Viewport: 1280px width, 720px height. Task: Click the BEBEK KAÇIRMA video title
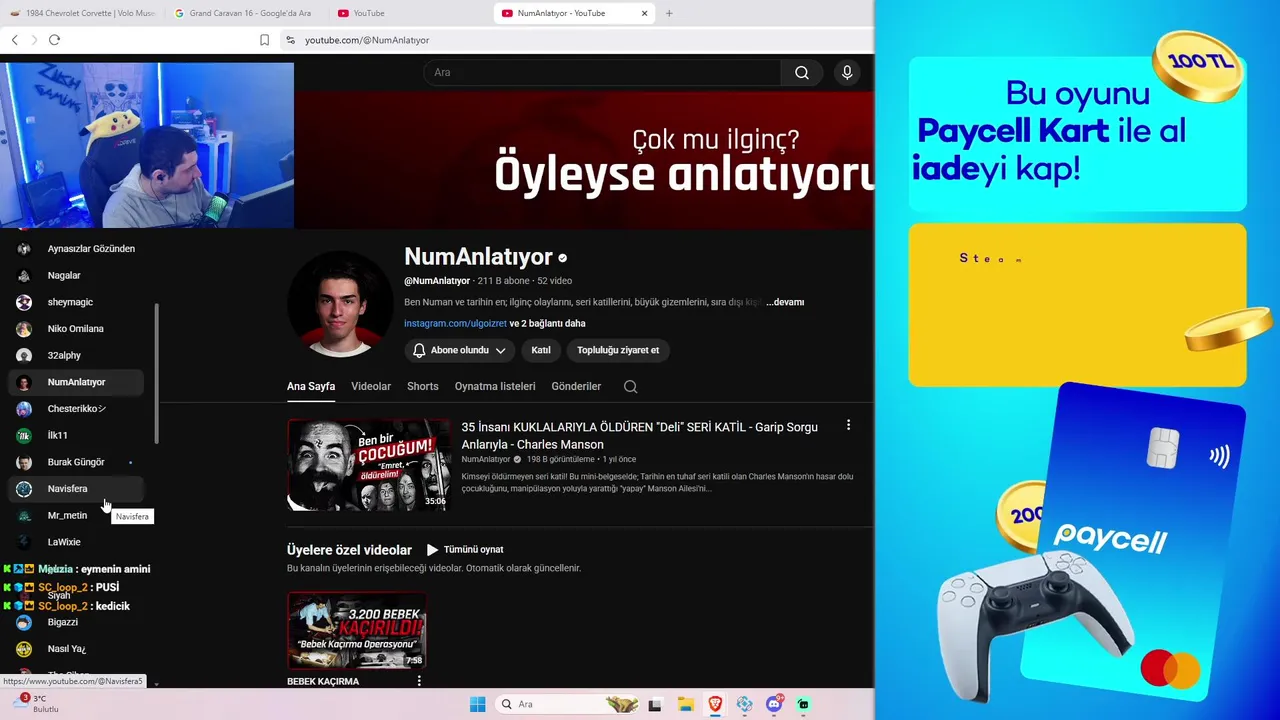click(x=323, y=681)
